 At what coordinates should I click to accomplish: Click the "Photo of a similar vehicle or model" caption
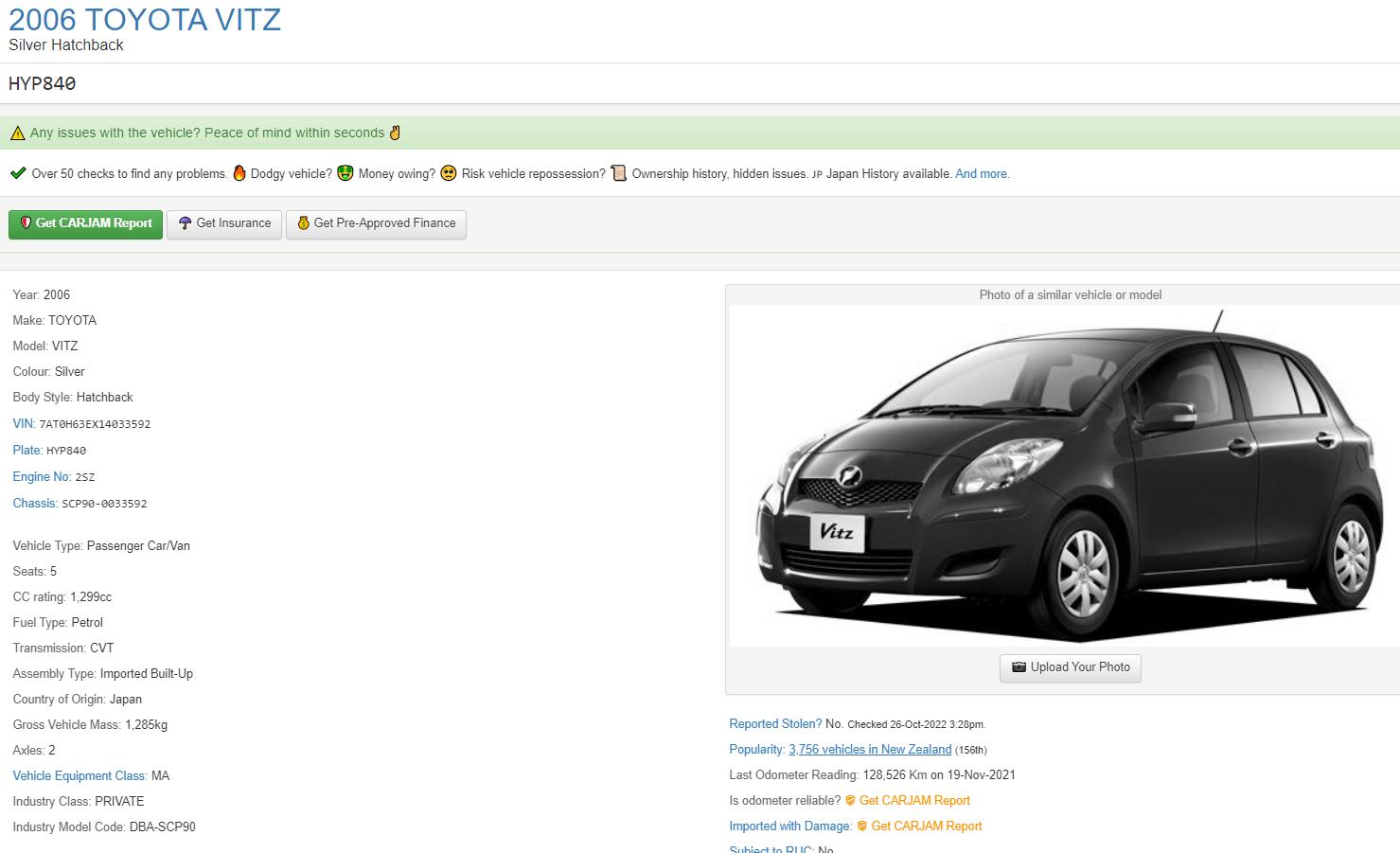click(x=1071, y=294)
